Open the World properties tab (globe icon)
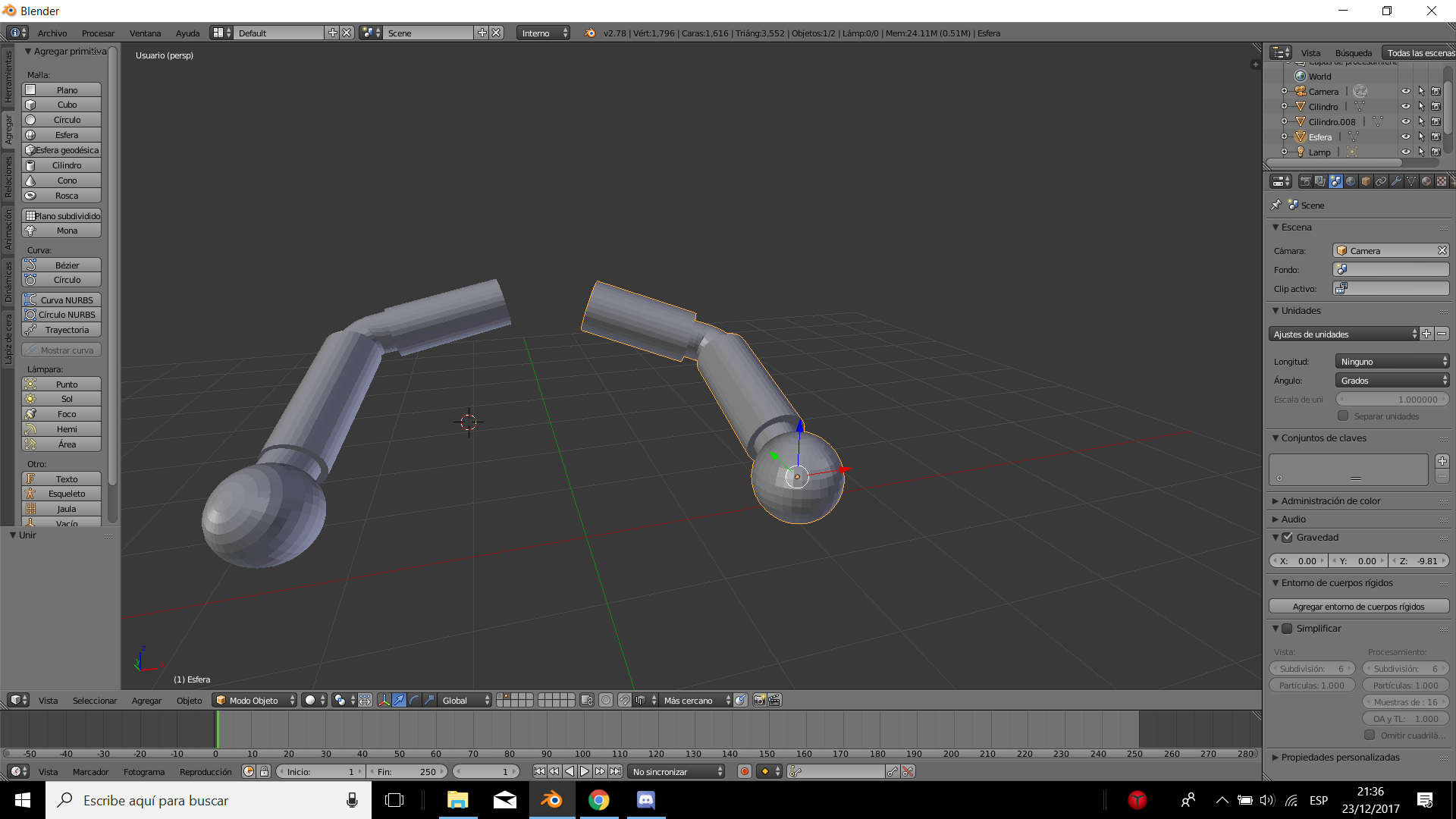The height and width of the screenshot is (819, 1456). (x=1351, y=181)
